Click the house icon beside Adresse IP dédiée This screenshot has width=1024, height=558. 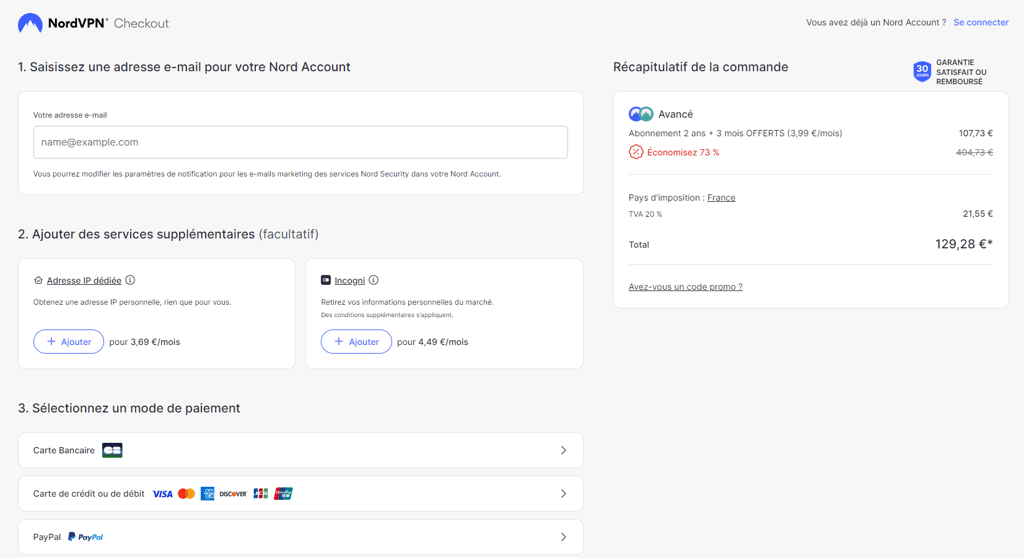pyautogui.click(x=38, y=280)
